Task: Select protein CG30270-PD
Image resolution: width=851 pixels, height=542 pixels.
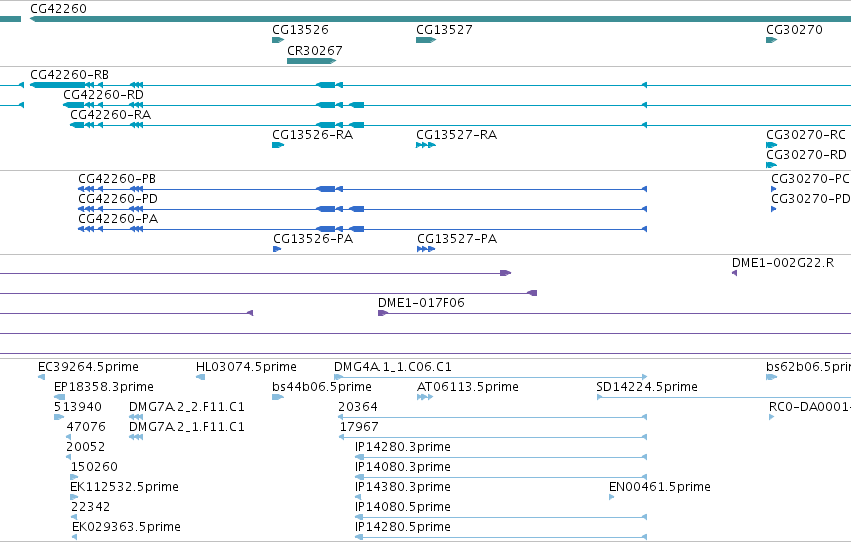Action: click(773, 209)
